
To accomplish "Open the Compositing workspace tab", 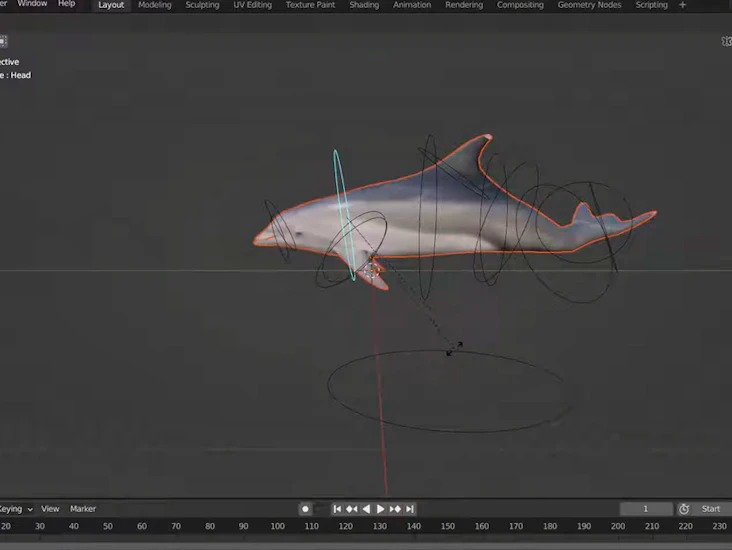I will tap(520, 5).
